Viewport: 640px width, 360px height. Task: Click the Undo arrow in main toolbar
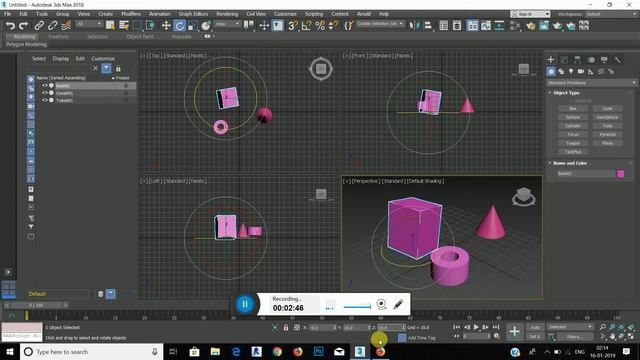10,25
